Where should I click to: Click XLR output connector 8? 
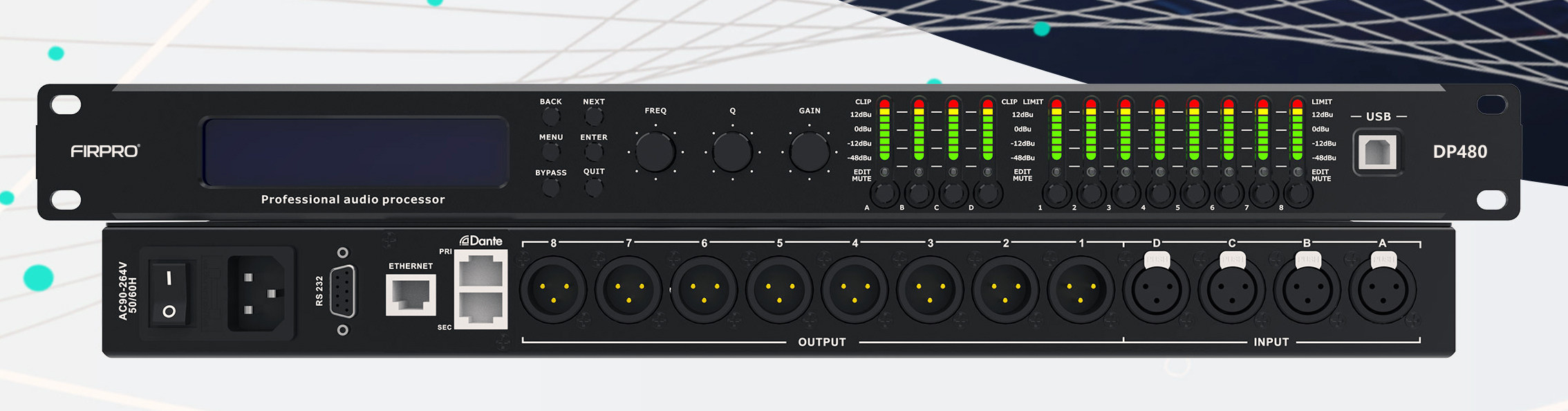(x=553, y=290)
